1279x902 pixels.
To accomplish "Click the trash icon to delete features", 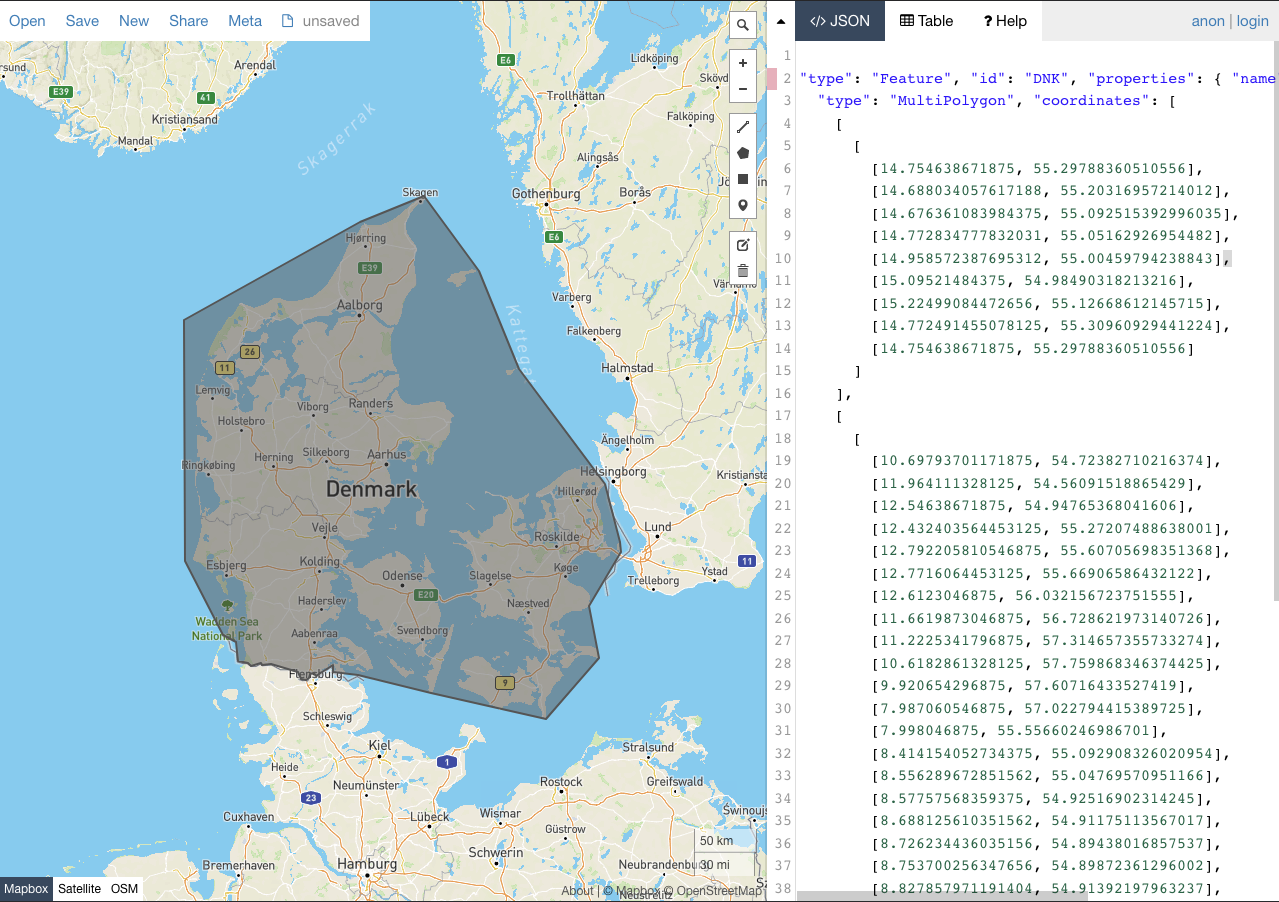I will tap(742, 270).
